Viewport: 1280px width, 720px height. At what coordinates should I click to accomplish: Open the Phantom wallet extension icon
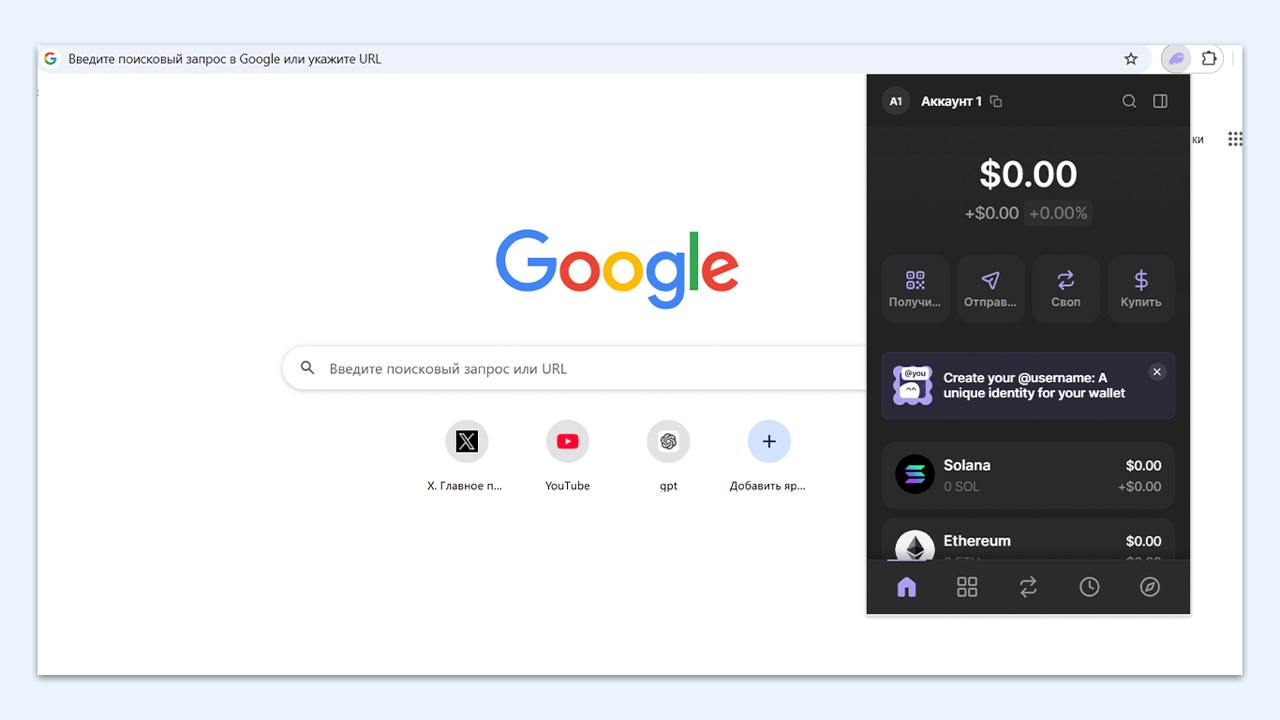1177,59
